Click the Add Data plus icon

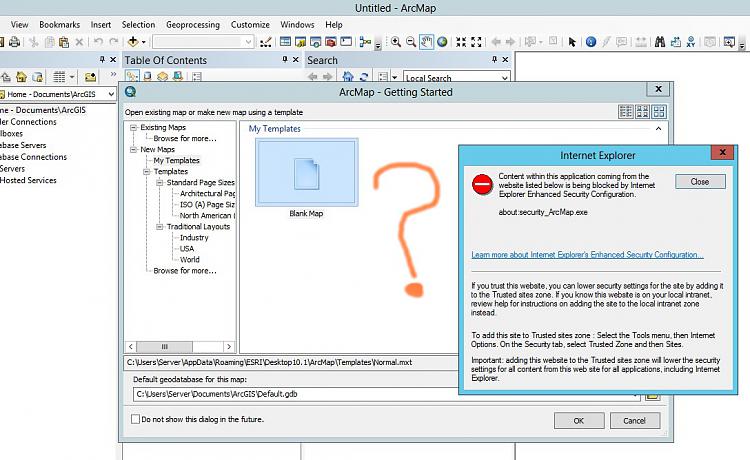133,42
